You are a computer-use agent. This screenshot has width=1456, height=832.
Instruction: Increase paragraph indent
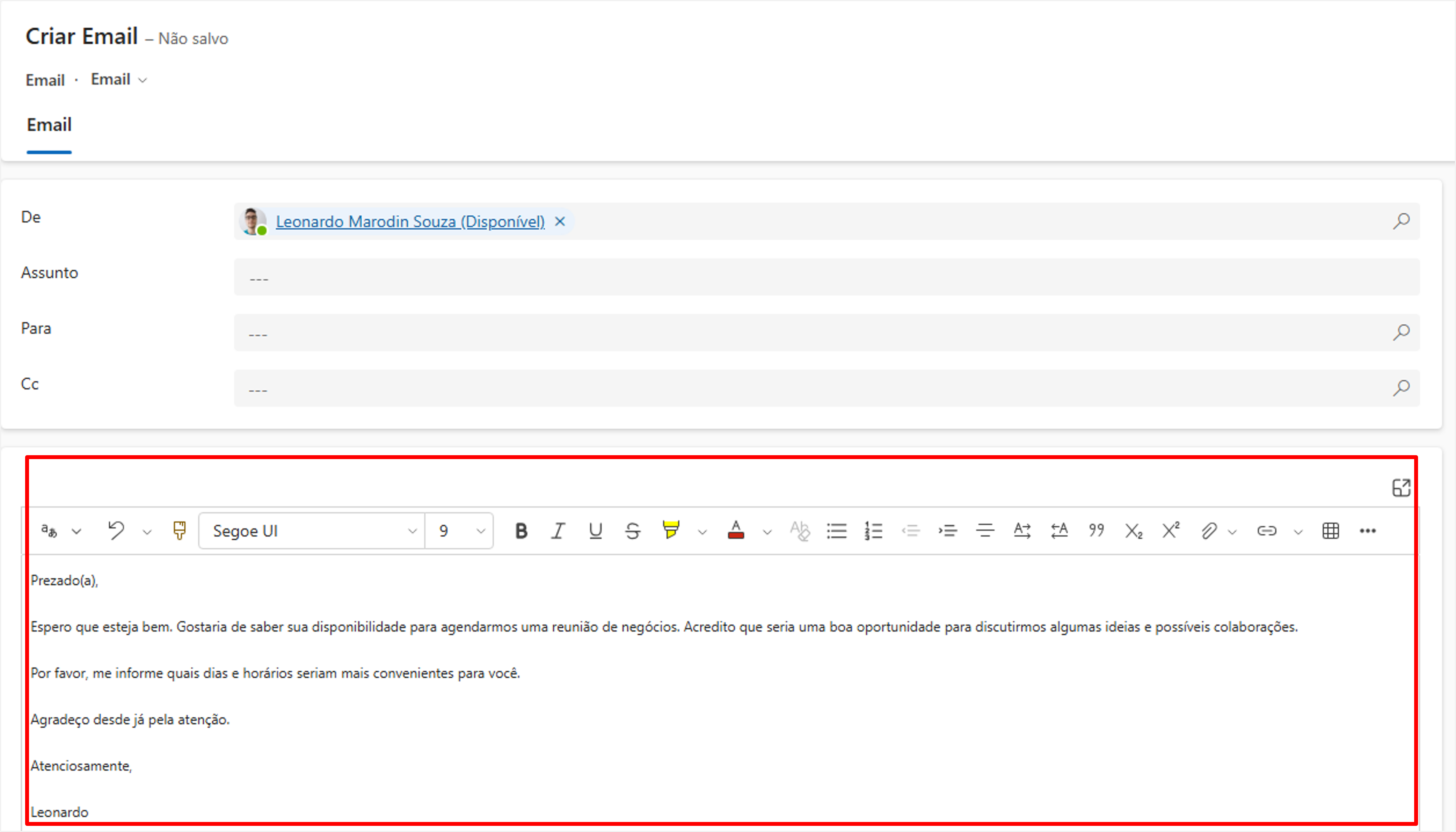click(x=948, y=531)
